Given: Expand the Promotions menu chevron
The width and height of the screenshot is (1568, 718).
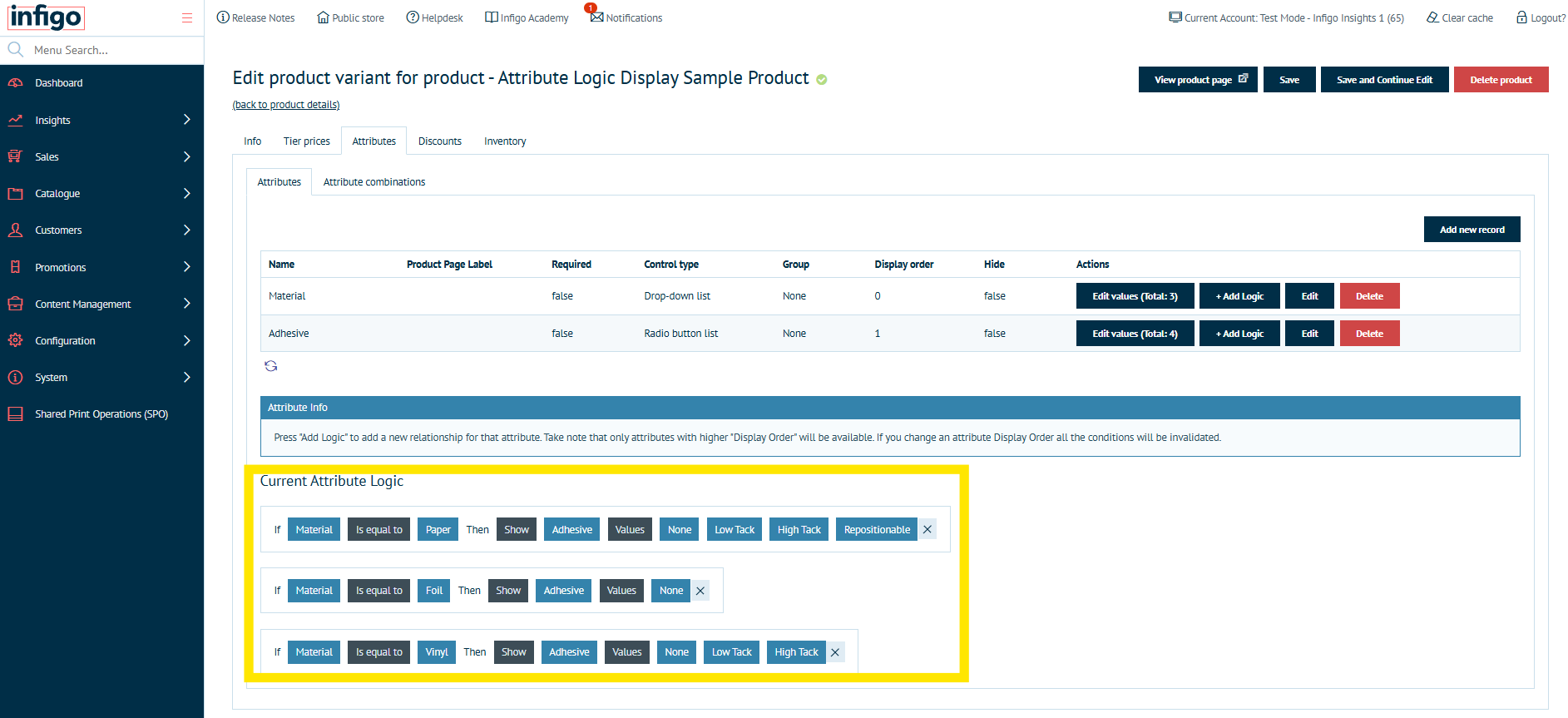Looking at the screenshot, I should [x=187, y=267].
